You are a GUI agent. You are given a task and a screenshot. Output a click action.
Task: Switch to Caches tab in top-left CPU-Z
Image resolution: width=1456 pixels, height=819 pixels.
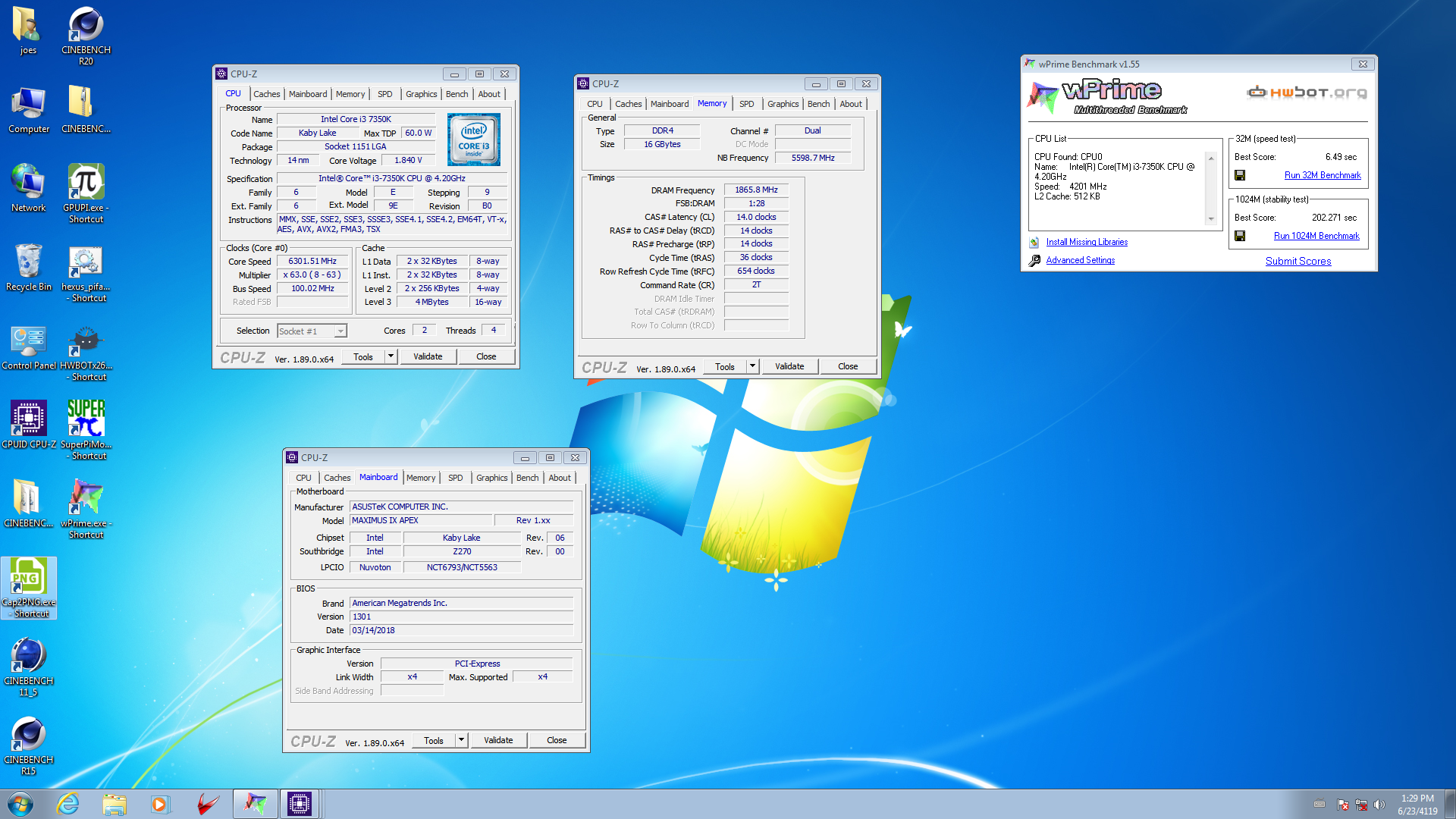pyautogui.click(x=267, y=94)
